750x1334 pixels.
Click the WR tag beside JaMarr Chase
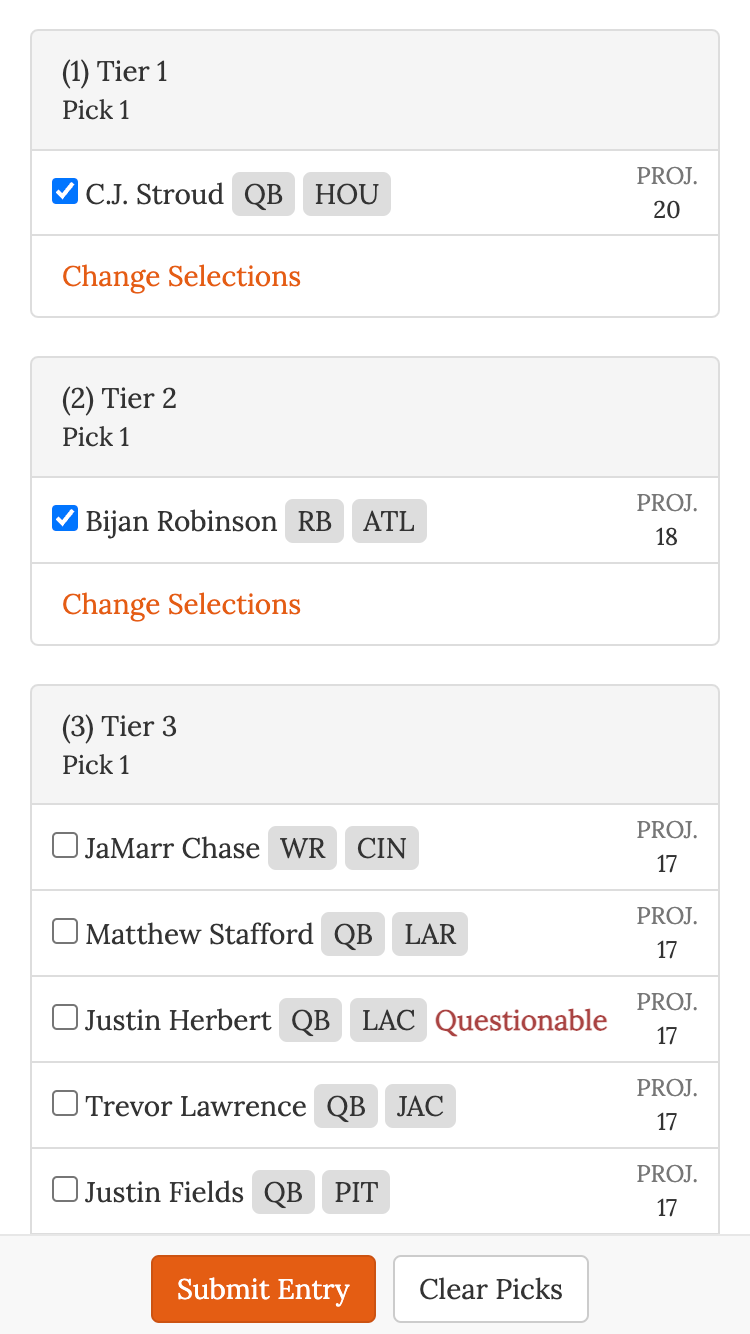point(302,849)
